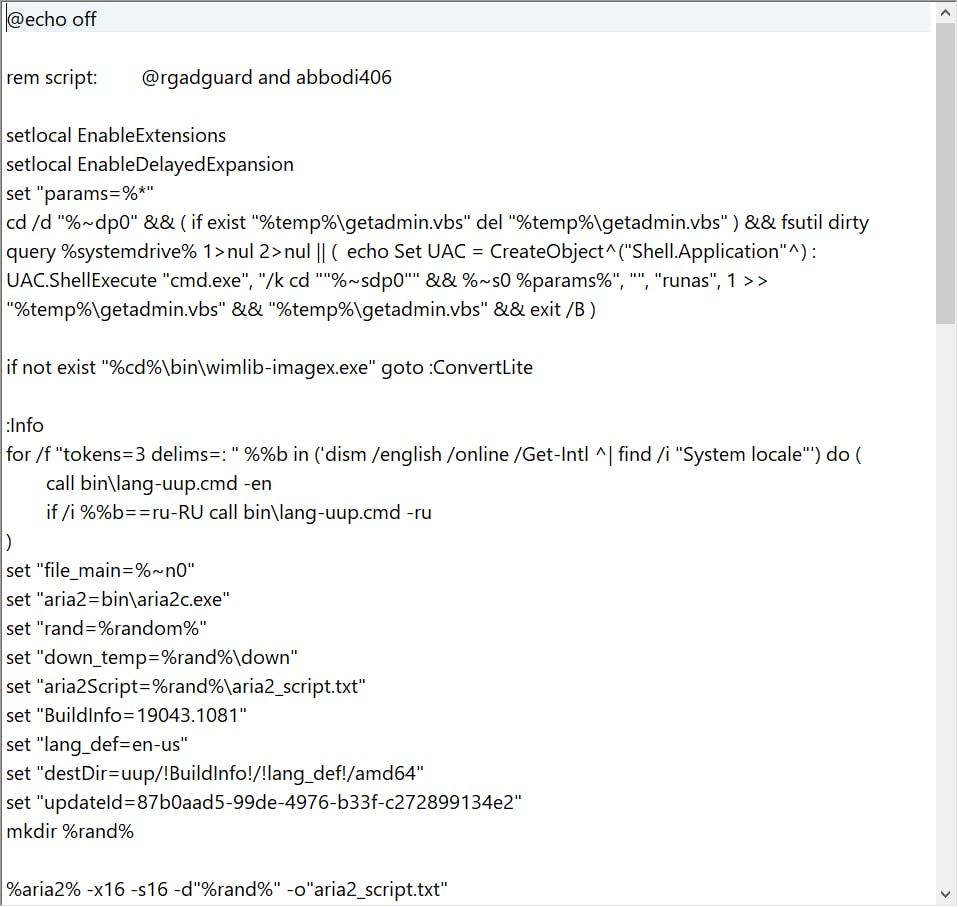Click the 'set "aria2Script=' line

tap(186, 687)
